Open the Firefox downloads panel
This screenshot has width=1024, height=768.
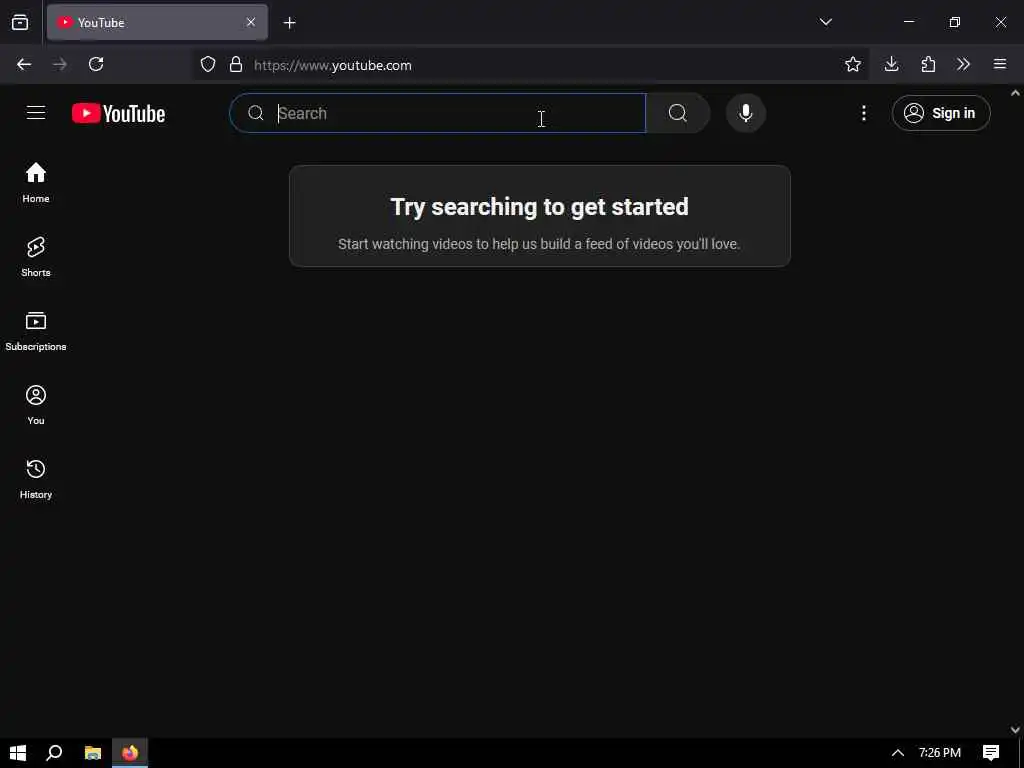click(x=891, y=64)
